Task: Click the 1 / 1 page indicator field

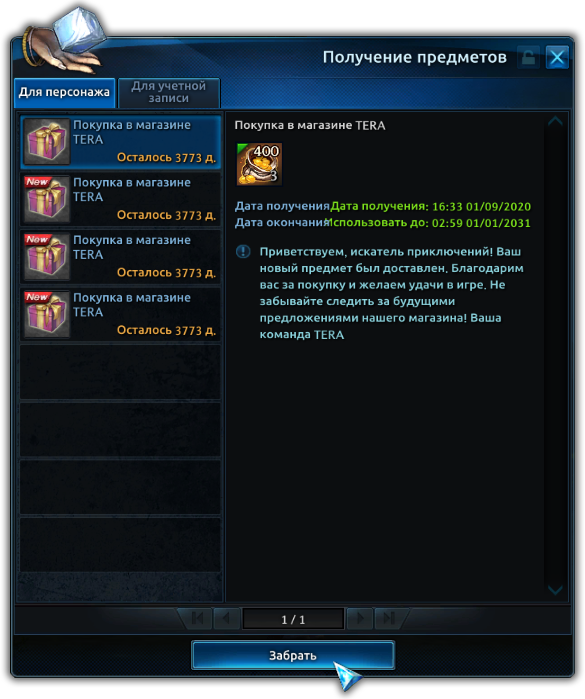Action: (x=293, y=619)
